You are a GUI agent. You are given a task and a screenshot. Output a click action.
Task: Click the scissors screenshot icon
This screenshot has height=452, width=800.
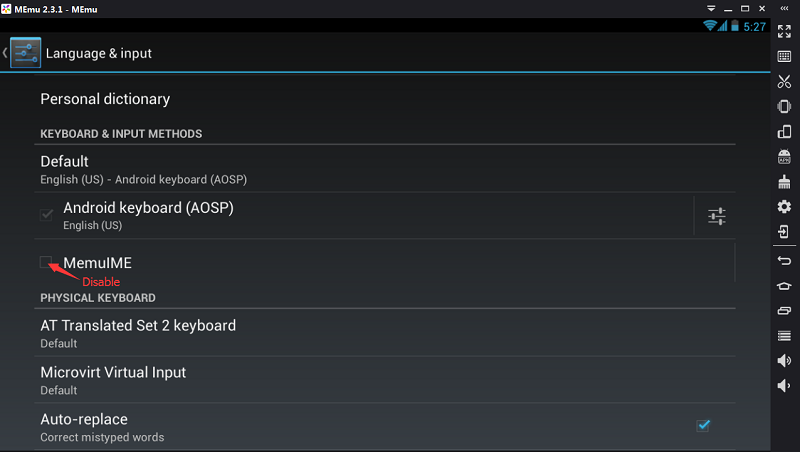point(784,82)
